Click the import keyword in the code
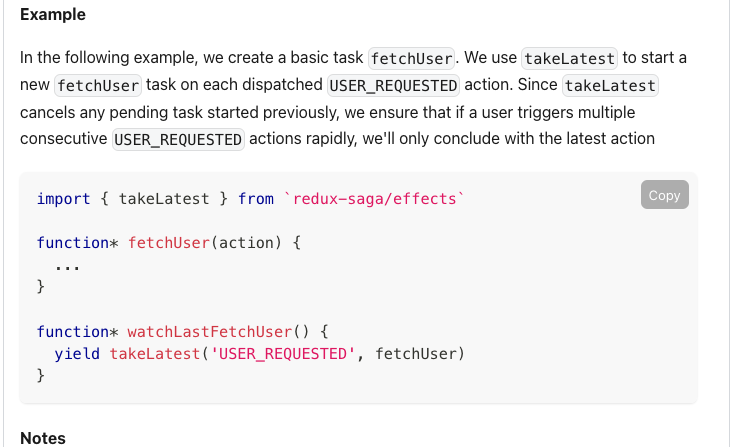This screenshot has height=447, width=730. tap(63, 199)
